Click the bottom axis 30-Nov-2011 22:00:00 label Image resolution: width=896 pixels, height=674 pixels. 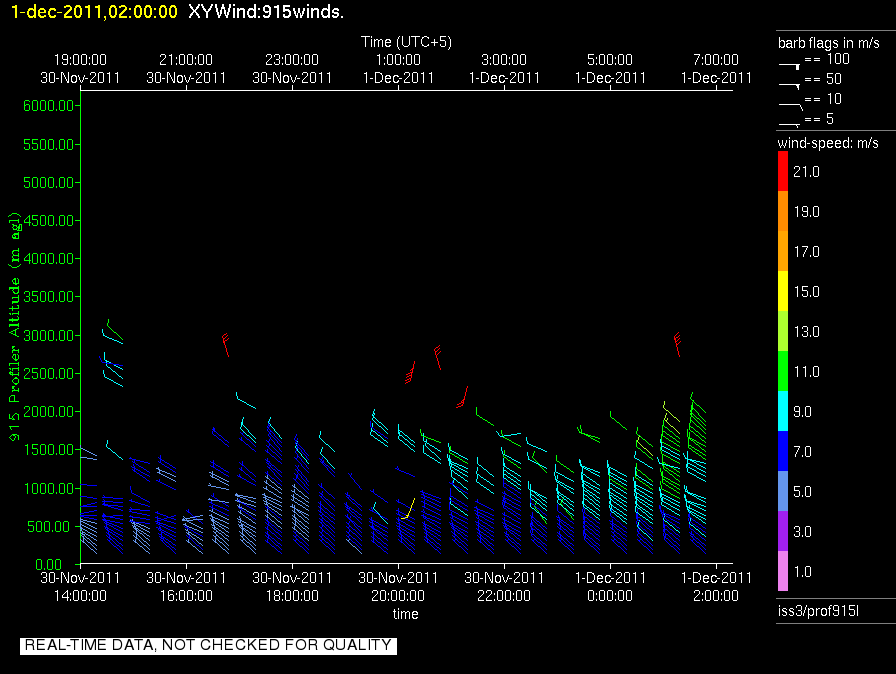click(x=504, y=587)
